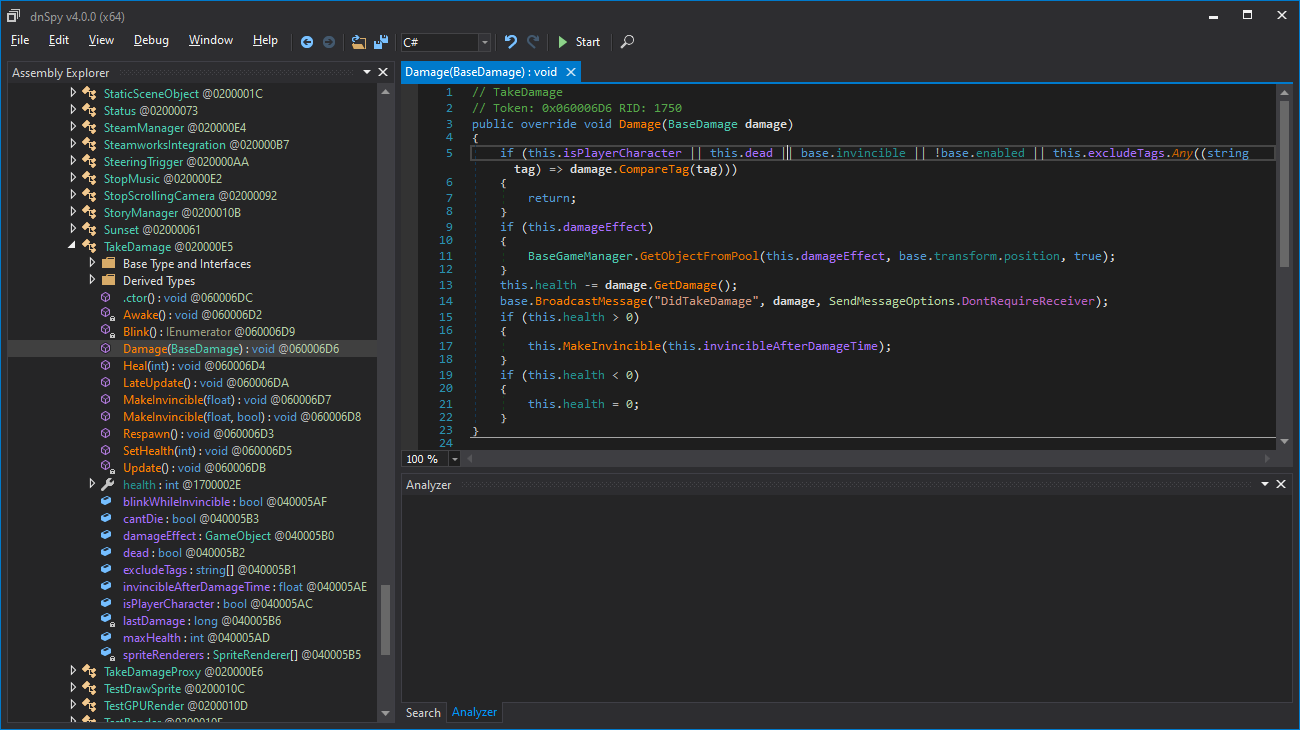Click the Save All disk icon

(x=381, y=42)
